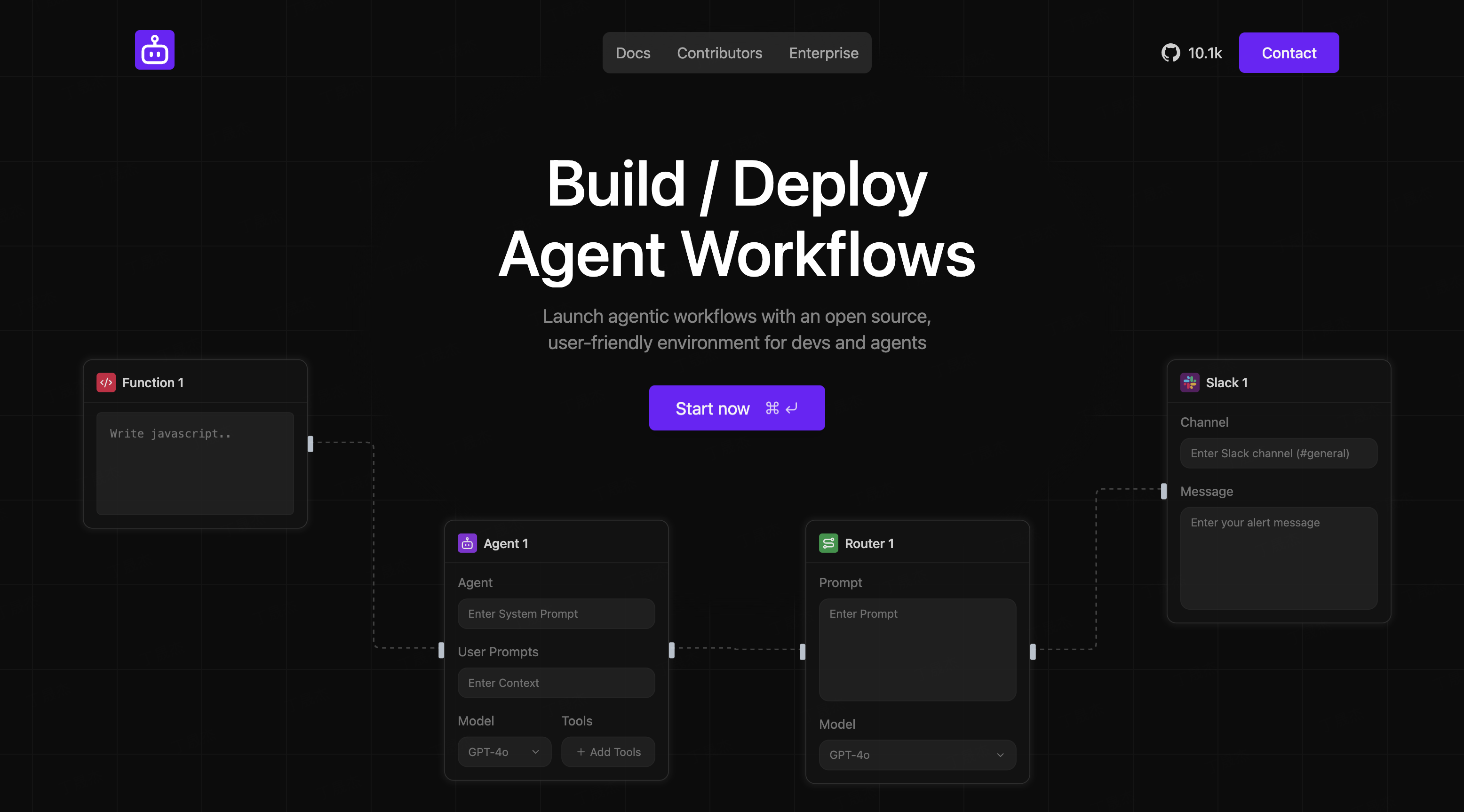Click the green Router 1 icon

pyautogui.click(x=828, y=543)
